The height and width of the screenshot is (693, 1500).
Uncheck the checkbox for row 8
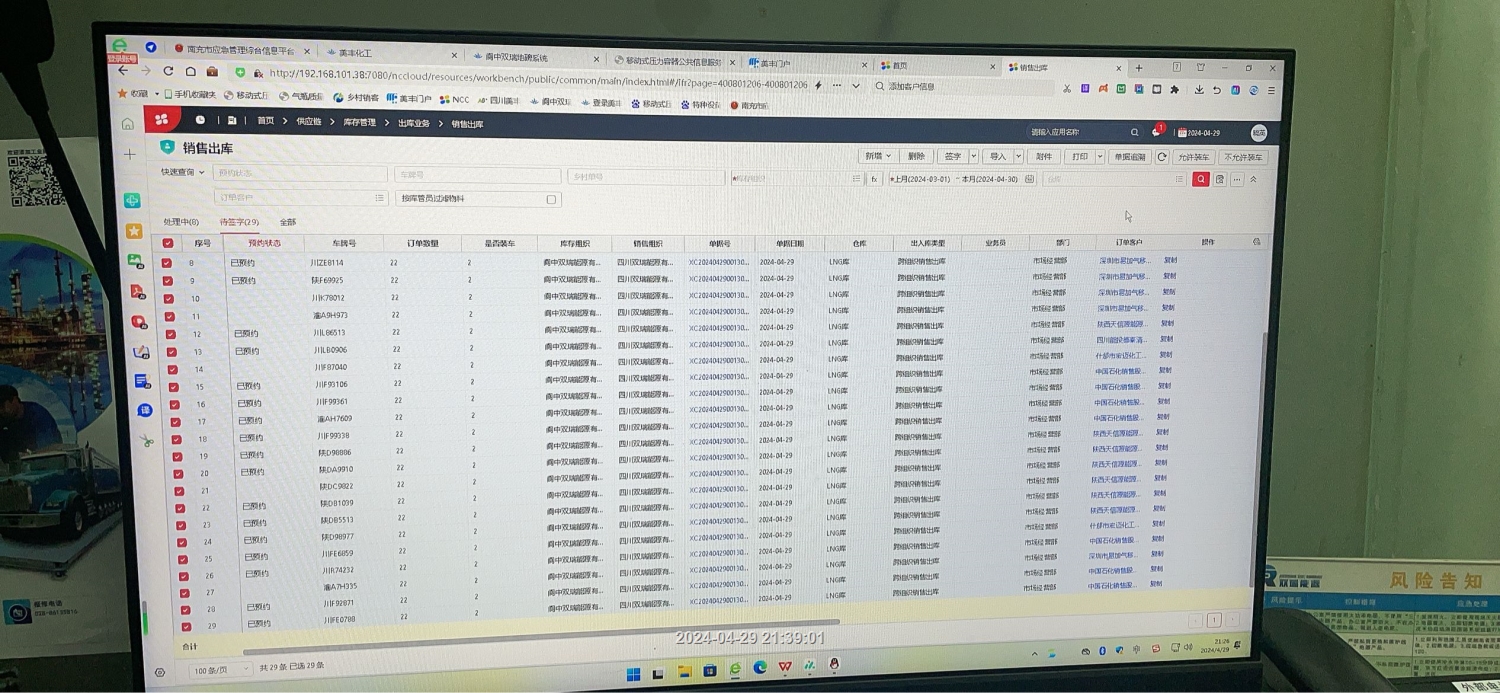point(167,263)
